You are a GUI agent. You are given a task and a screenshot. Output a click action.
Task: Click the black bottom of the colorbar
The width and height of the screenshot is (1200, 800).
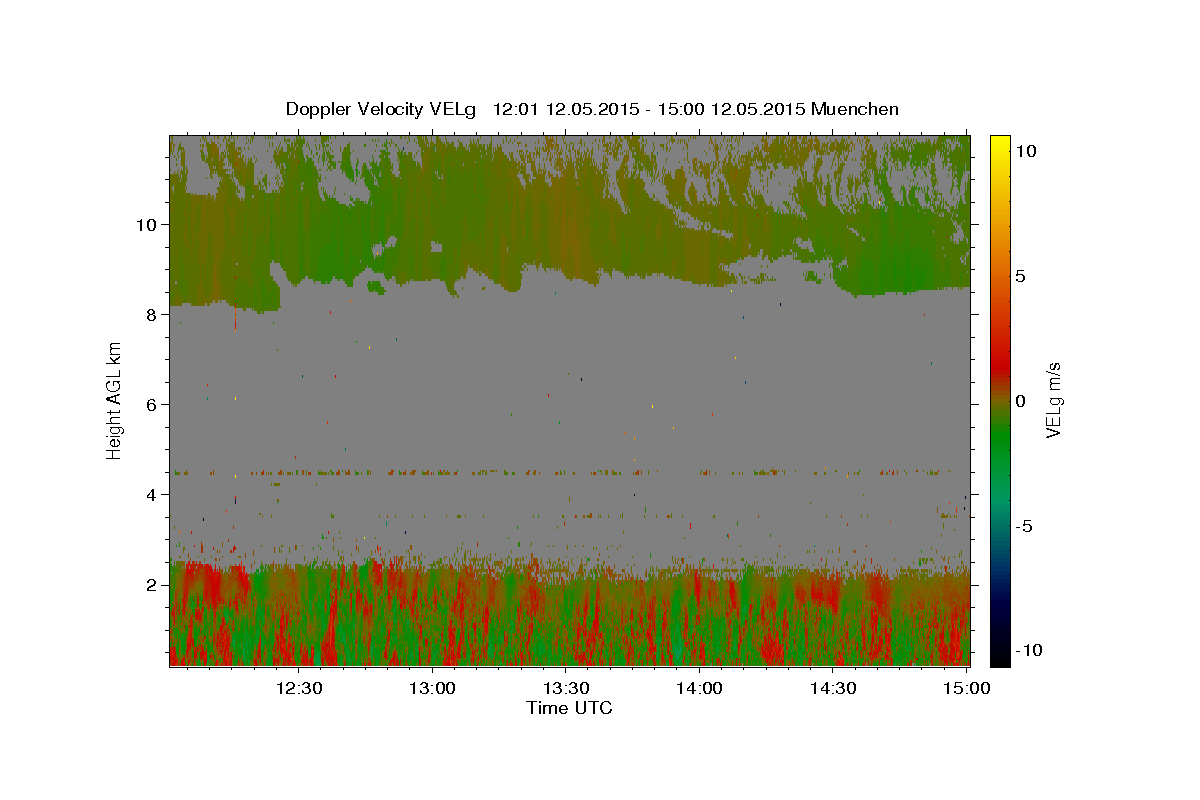click(999, 656)
